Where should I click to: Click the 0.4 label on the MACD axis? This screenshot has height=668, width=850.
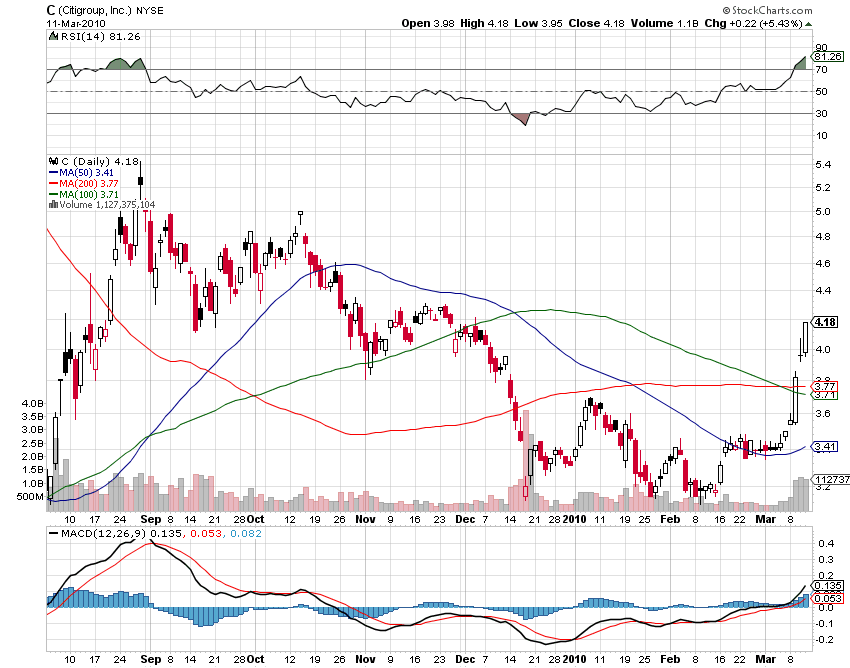(x=826, y=543)
